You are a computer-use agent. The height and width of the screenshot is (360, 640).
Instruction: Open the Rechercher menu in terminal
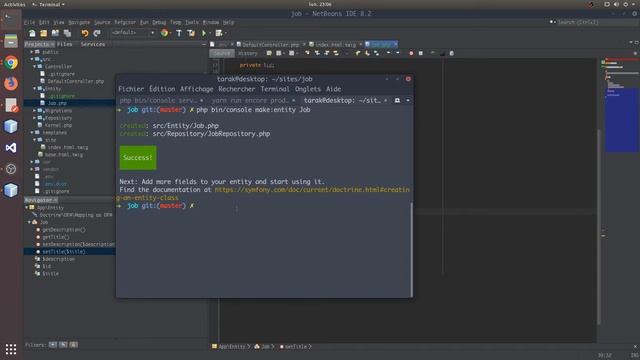click(x=236, y=89)
